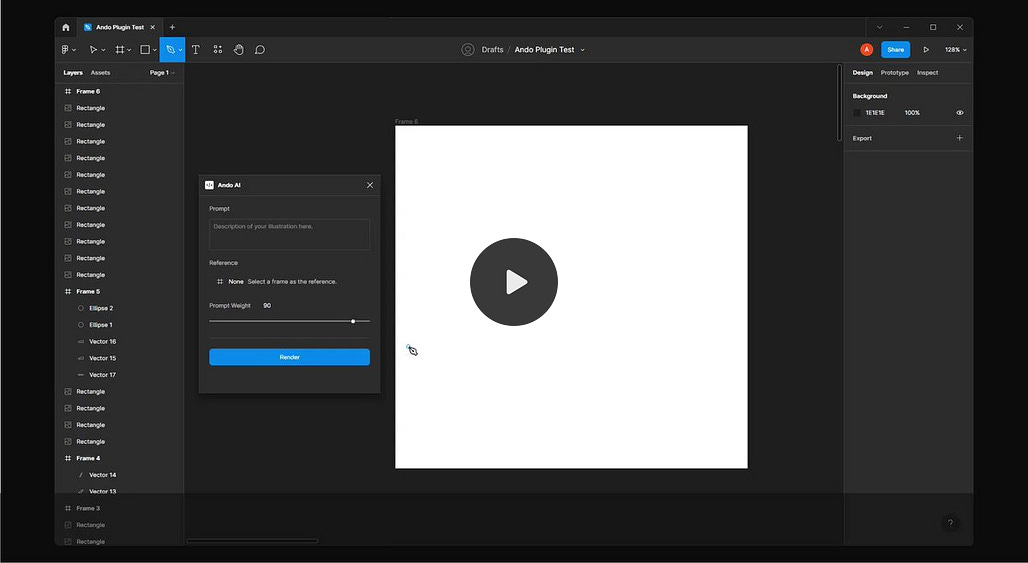Toggle Background color visibility eye icon
The image size is (1028, 563).
tap(960, 113)
